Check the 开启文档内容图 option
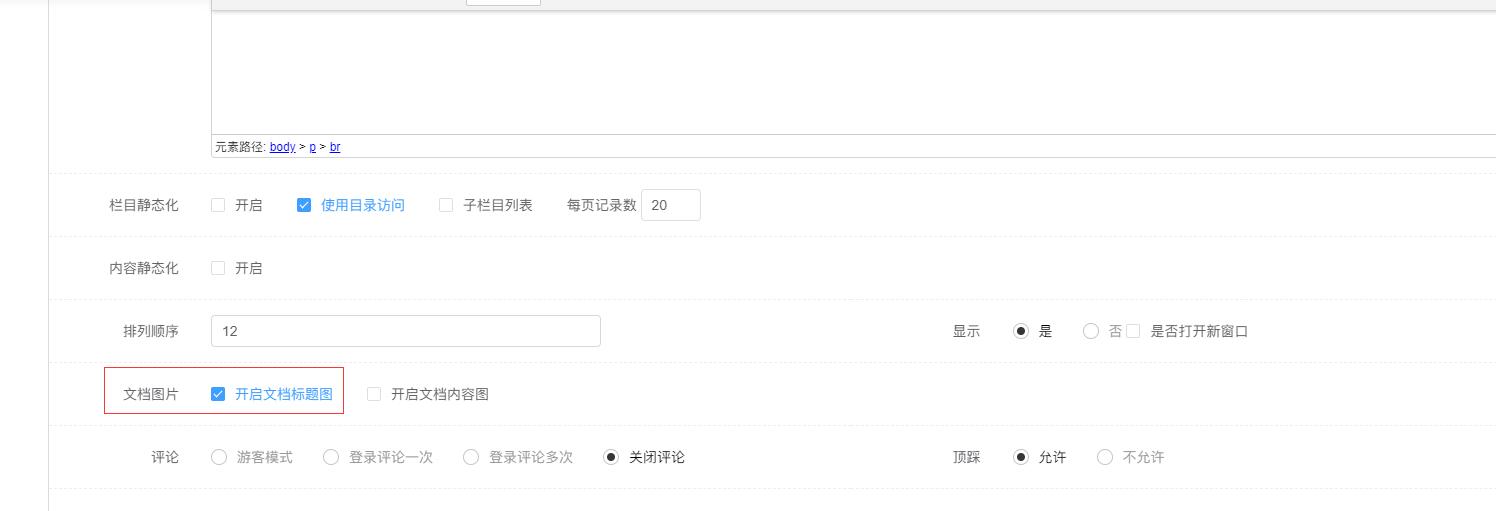 [x=374, y=394]
